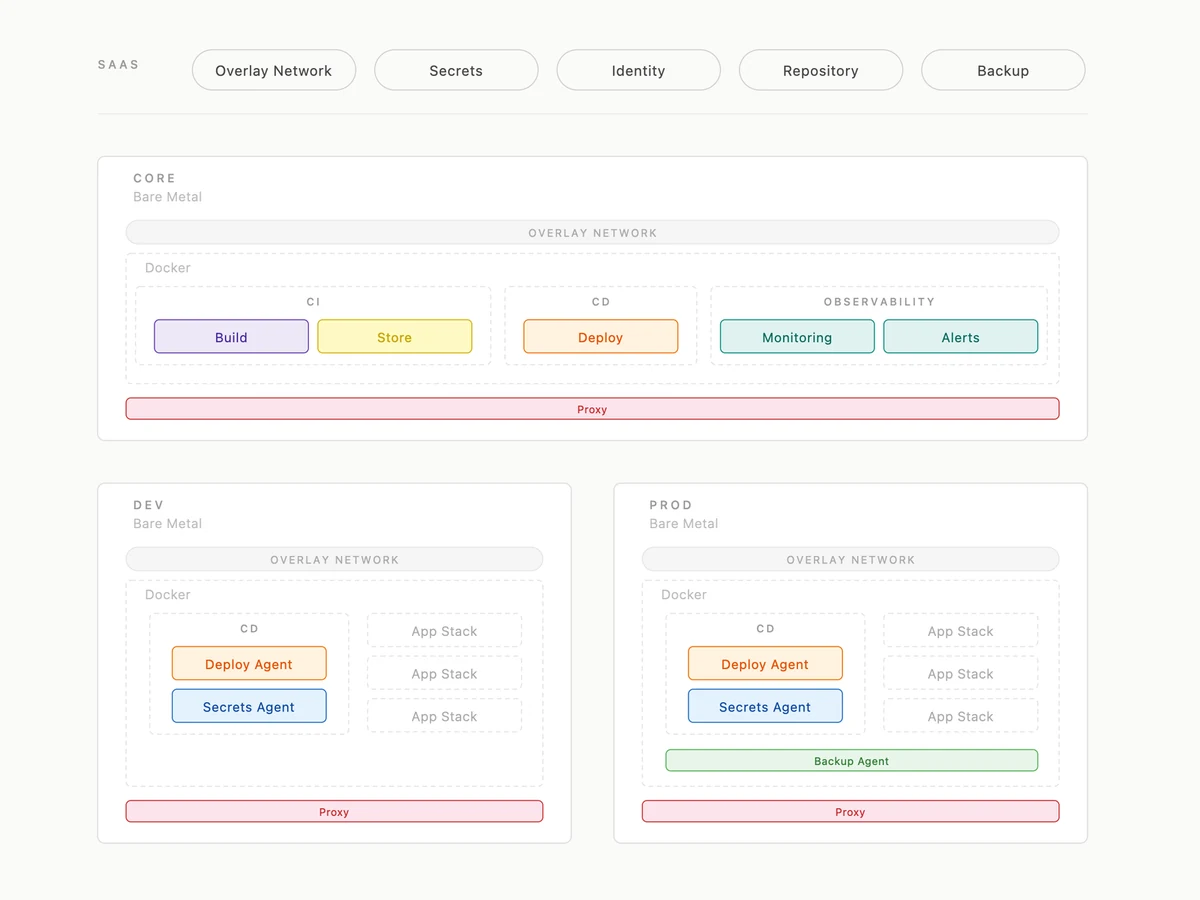The height and width of the screenshot is (900, 1200).
Task: Open the Repository SaaS pill
Action: click(821, 70)
